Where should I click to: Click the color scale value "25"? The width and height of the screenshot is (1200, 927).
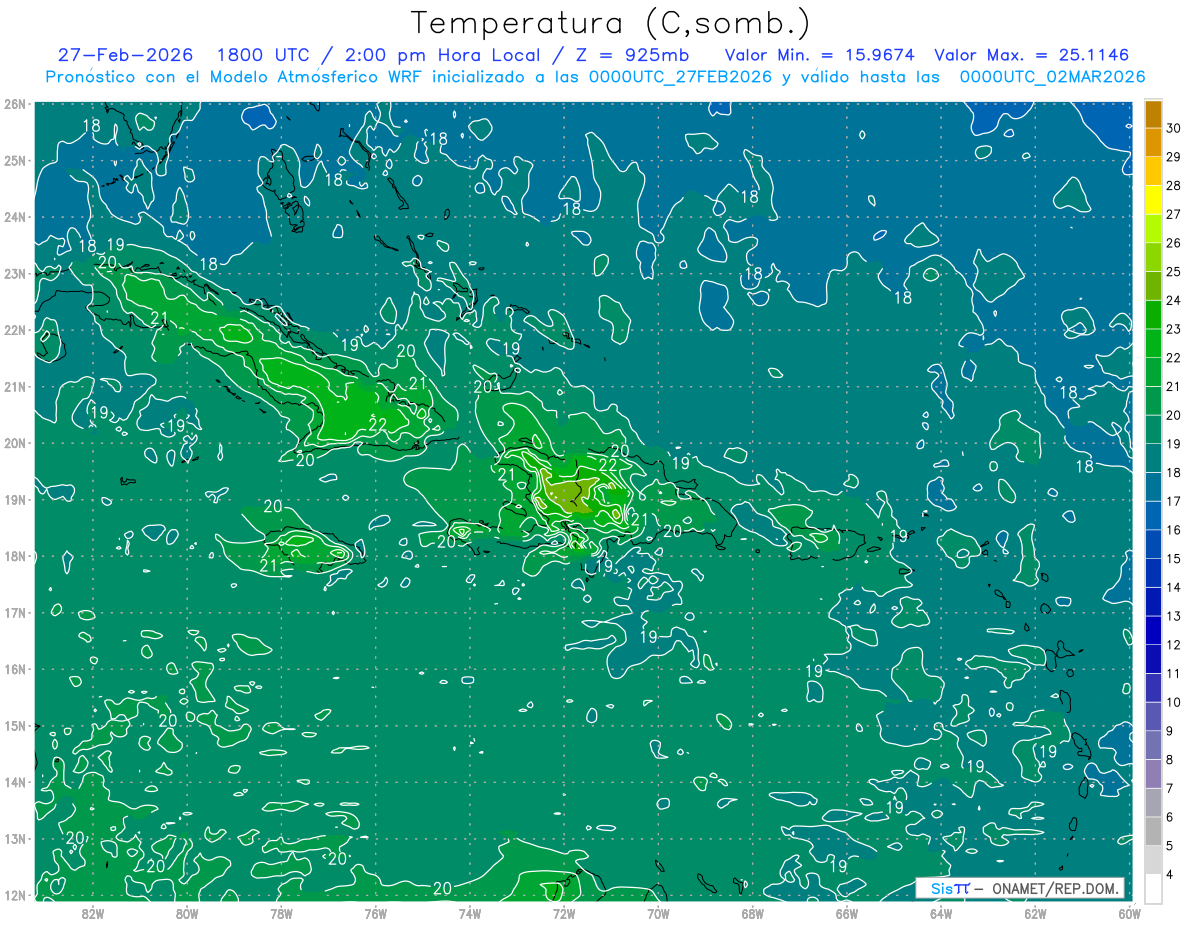pos(1173,272)
